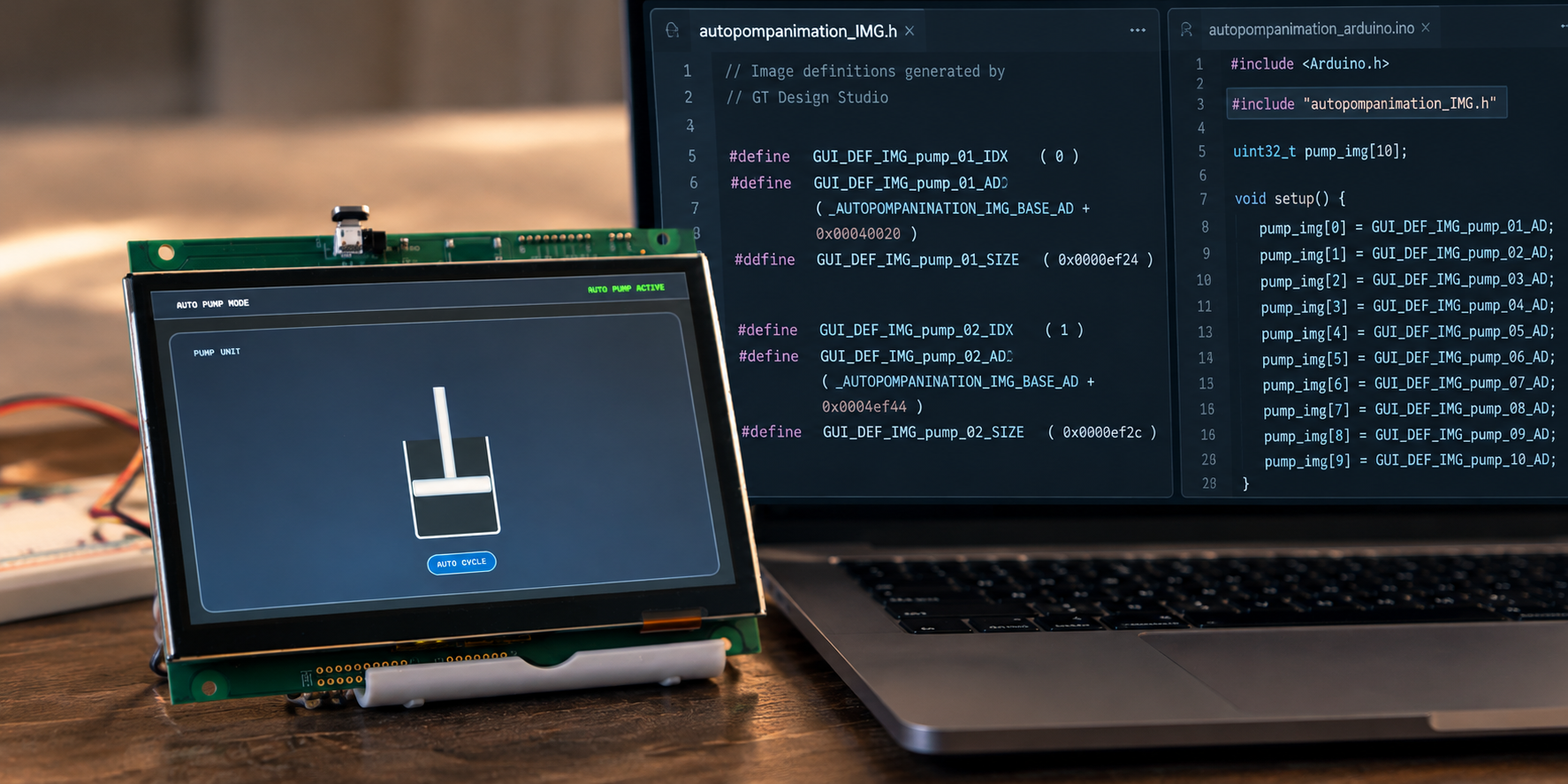Click the GUI_DEF_IMG_pump_02_SIZE define line

coord(948,432)
